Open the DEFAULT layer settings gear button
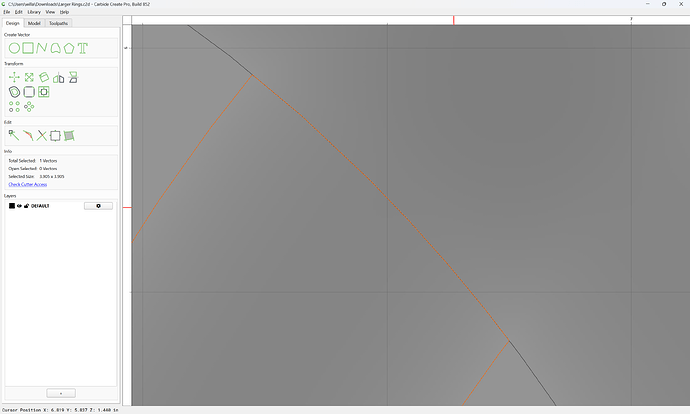This screenshot has height=414, width=690. tap(98, 206)
